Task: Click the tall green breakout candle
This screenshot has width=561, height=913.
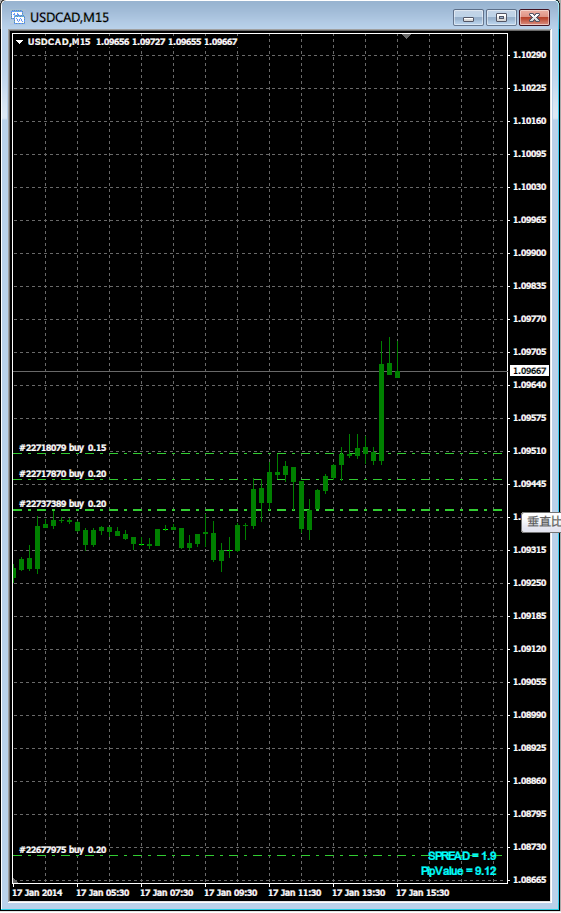Action: coord(382,413)
